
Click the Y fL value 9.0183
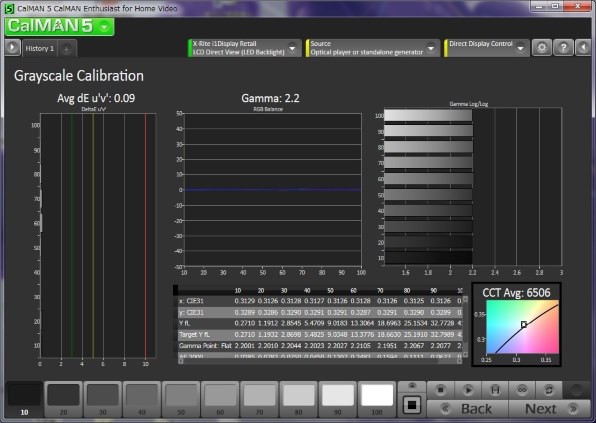338,323
